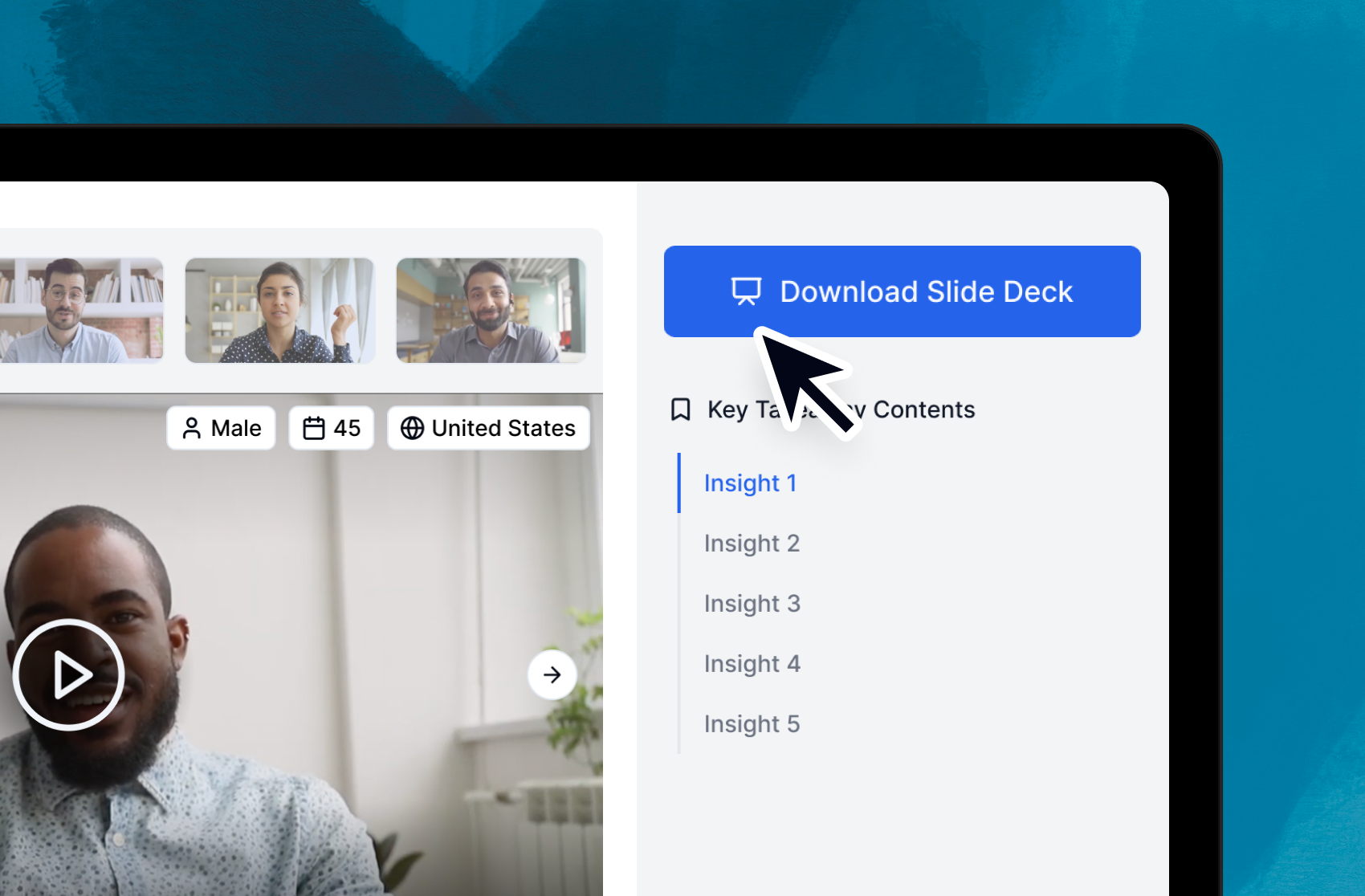
Task: Click the Male label text
Action: [x=236, y=429]
